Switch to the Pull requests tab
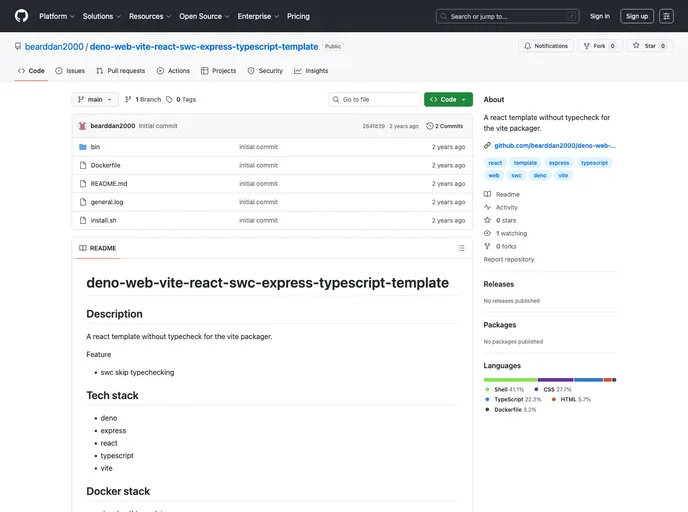The image size is (688, 512). (x=120, y=71)
